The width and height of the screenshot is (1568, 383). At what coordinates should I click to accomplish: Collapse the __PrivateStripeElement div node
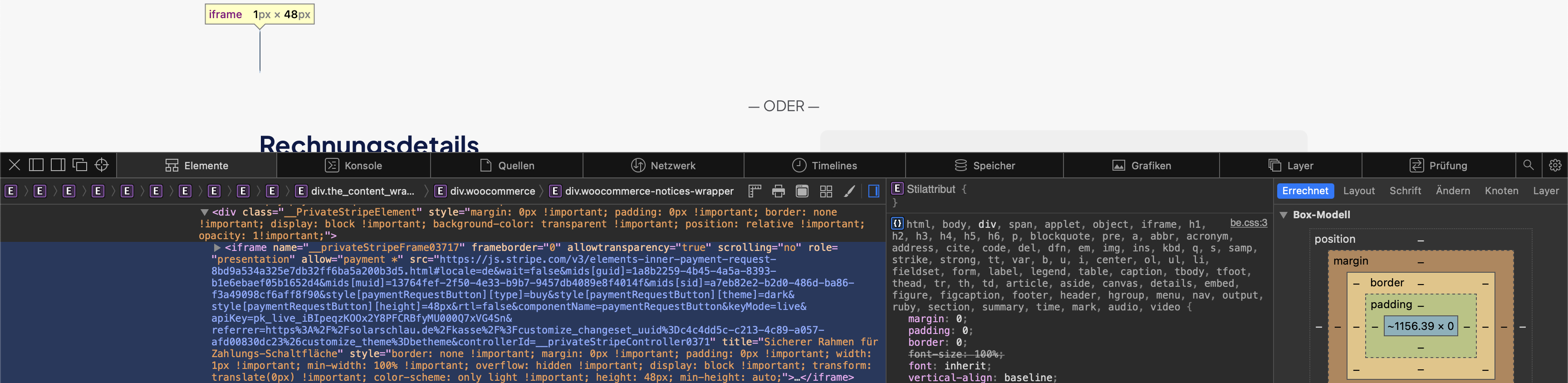205,212
